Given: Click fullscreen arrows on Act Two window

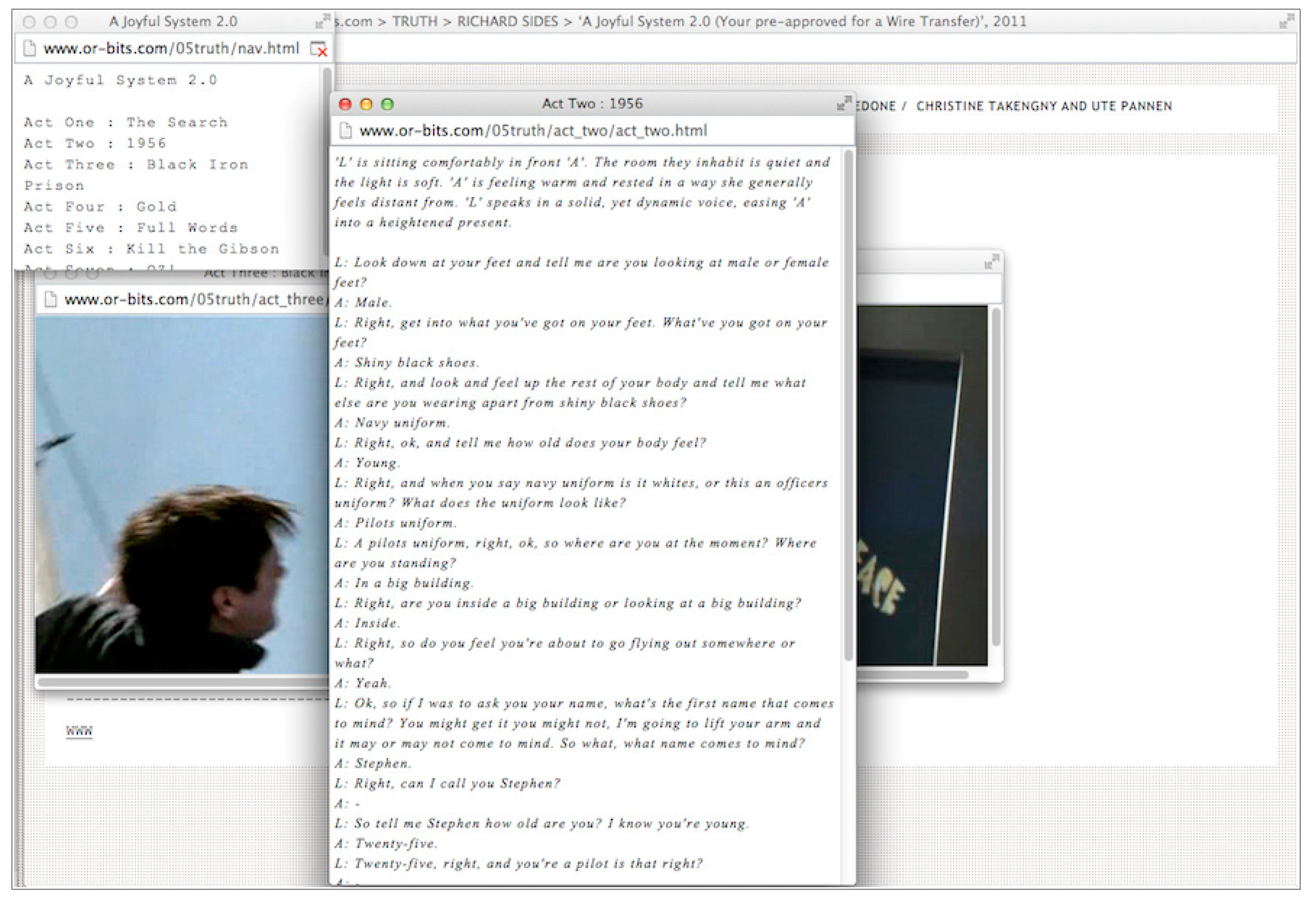Looking at the screenshot, I should pyautogui.click(x=844, y=104).
